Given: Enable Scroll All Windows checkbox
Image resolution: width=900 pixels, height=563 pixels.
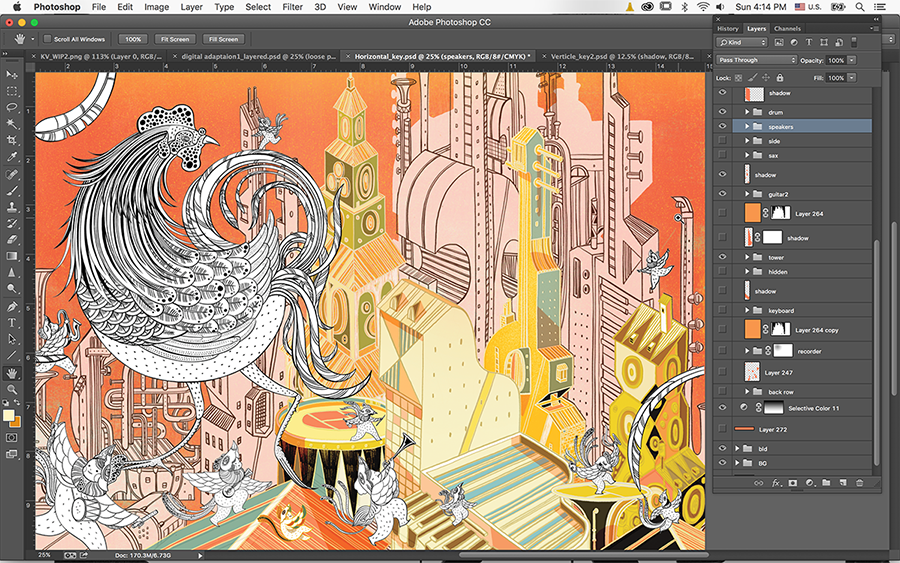Looking at the screenshot, I should click(x=48, y=39).
